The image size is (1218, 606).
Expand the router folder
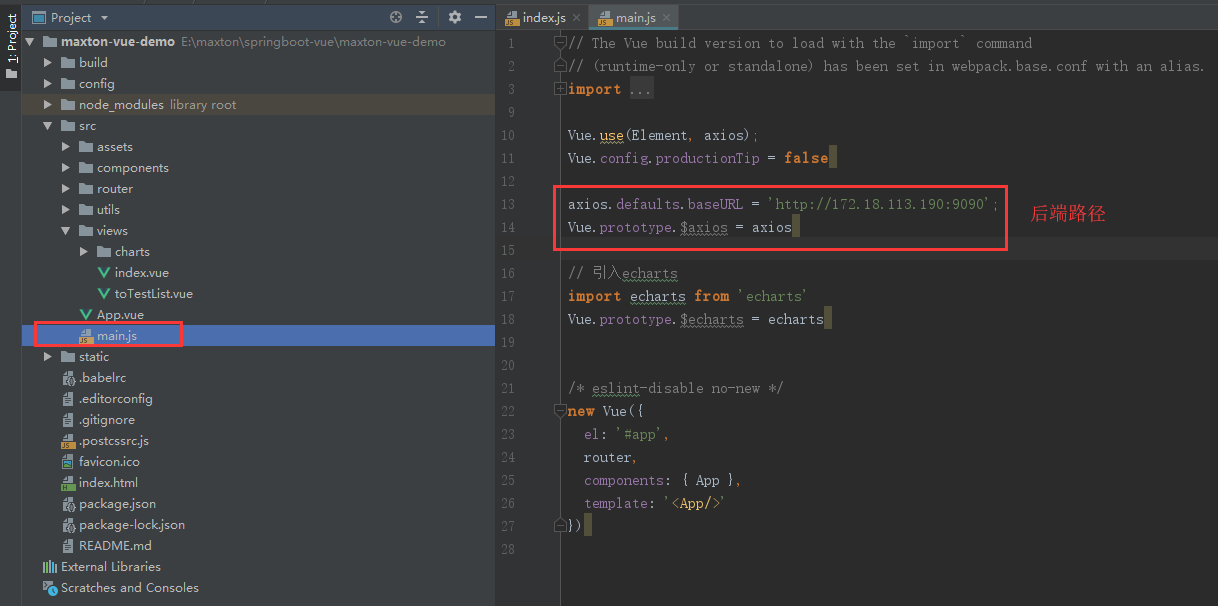pos(66,189)
